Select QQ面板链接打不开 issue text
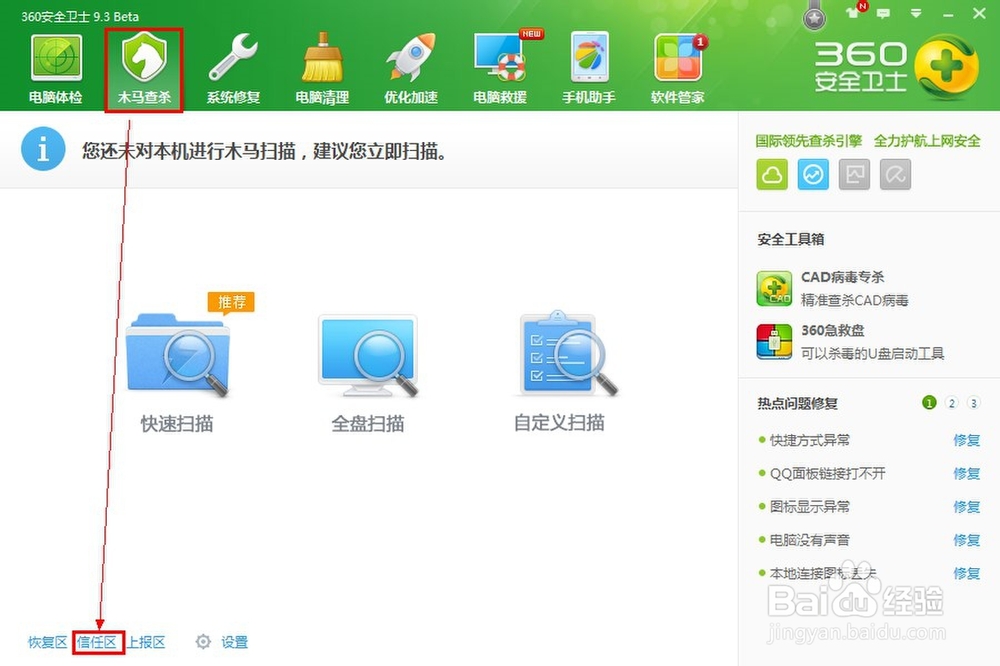 [828, 473]
